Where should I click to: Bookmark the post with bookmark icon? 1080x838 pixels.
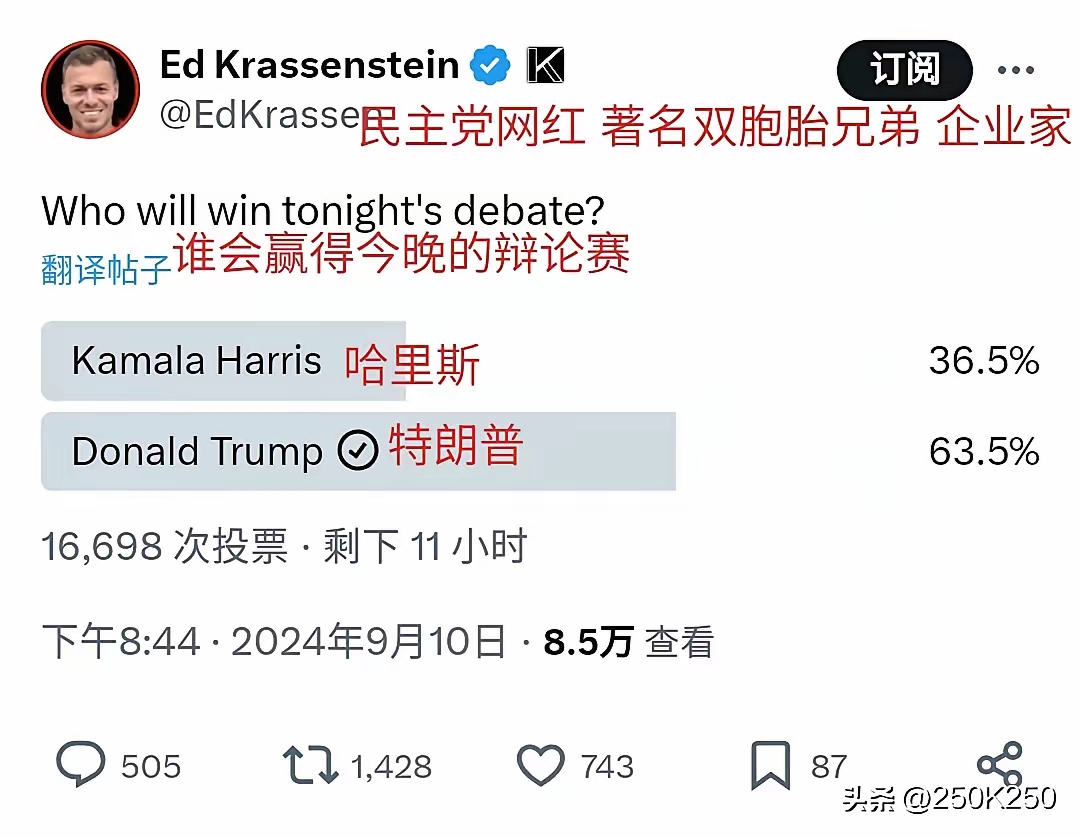(x=771, y=766)
